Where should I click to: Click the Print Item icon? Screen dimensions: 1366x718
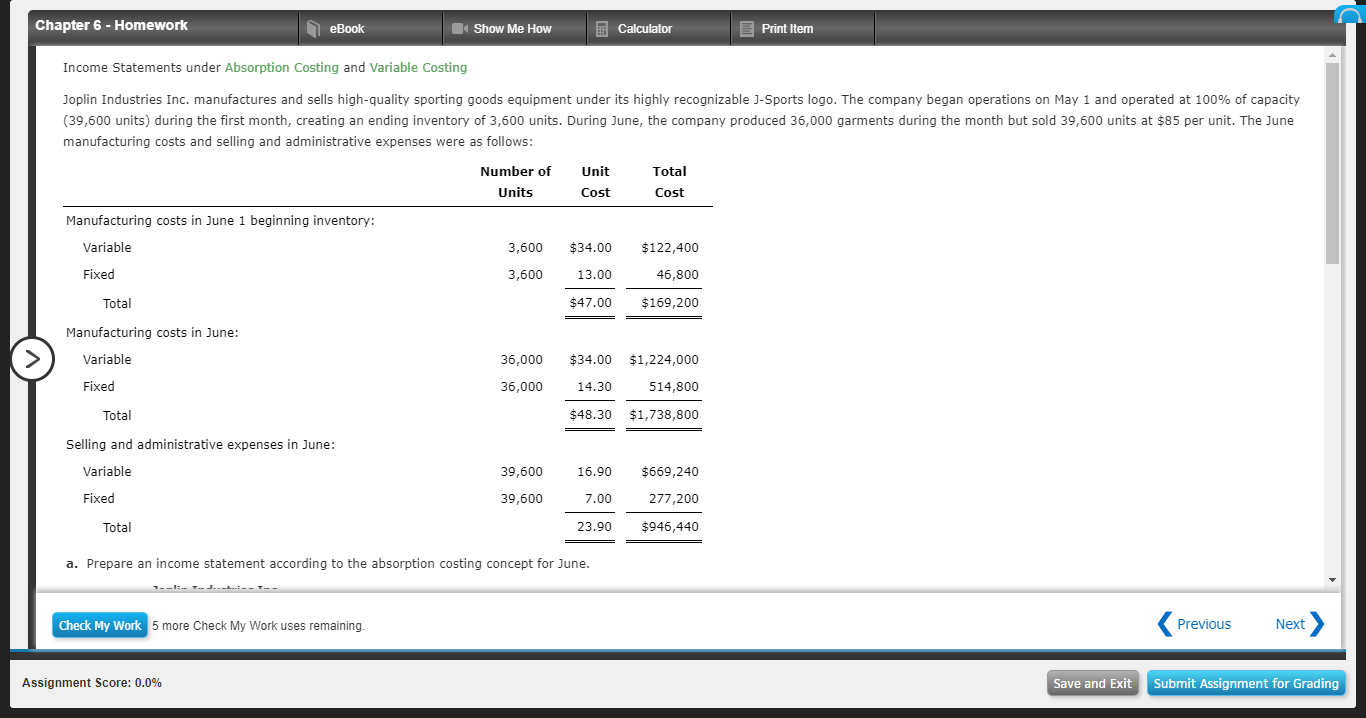[747, 29]
